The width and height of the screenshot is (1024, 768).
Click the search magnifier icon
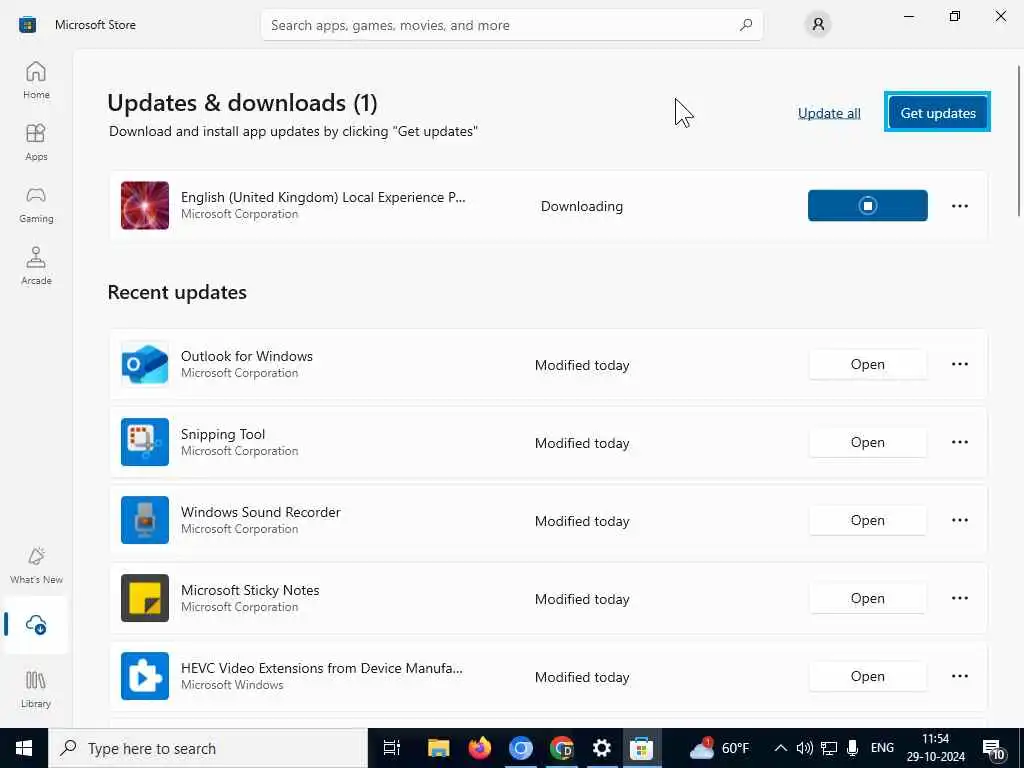tap(746, 25)
